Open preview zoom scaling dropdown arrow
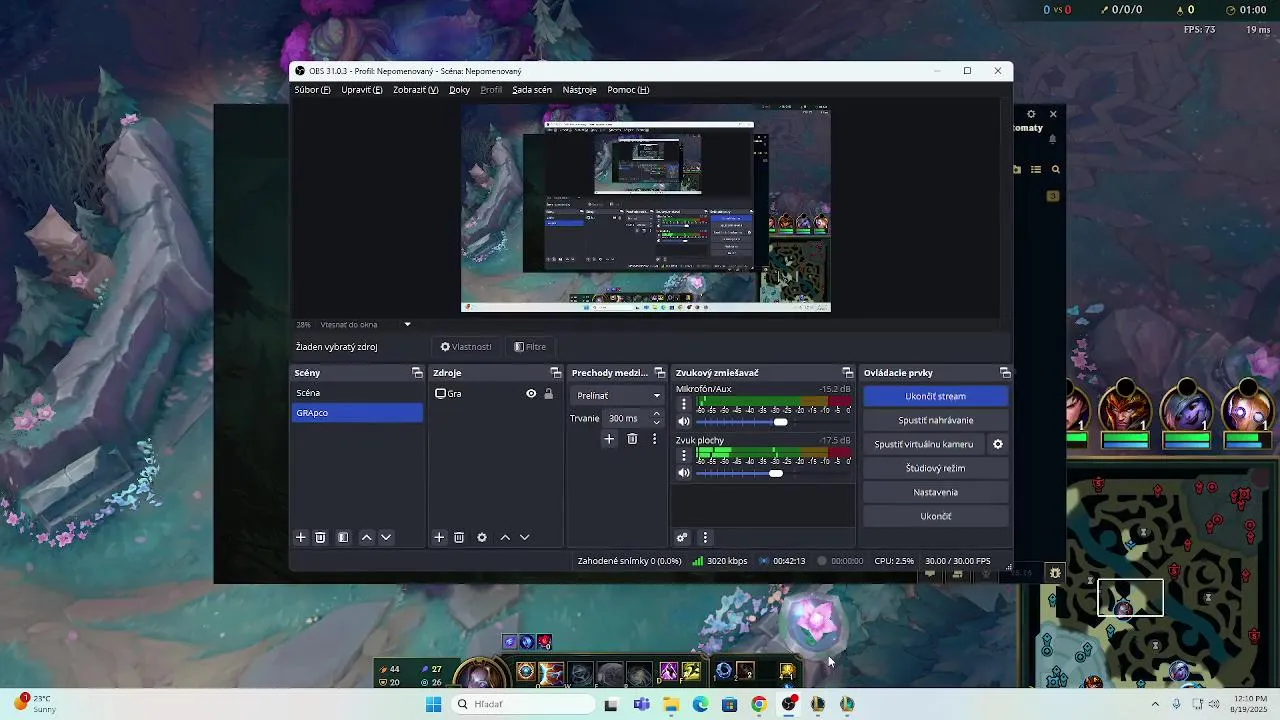The image size is (1280, 720). click(x=407, y=324)
